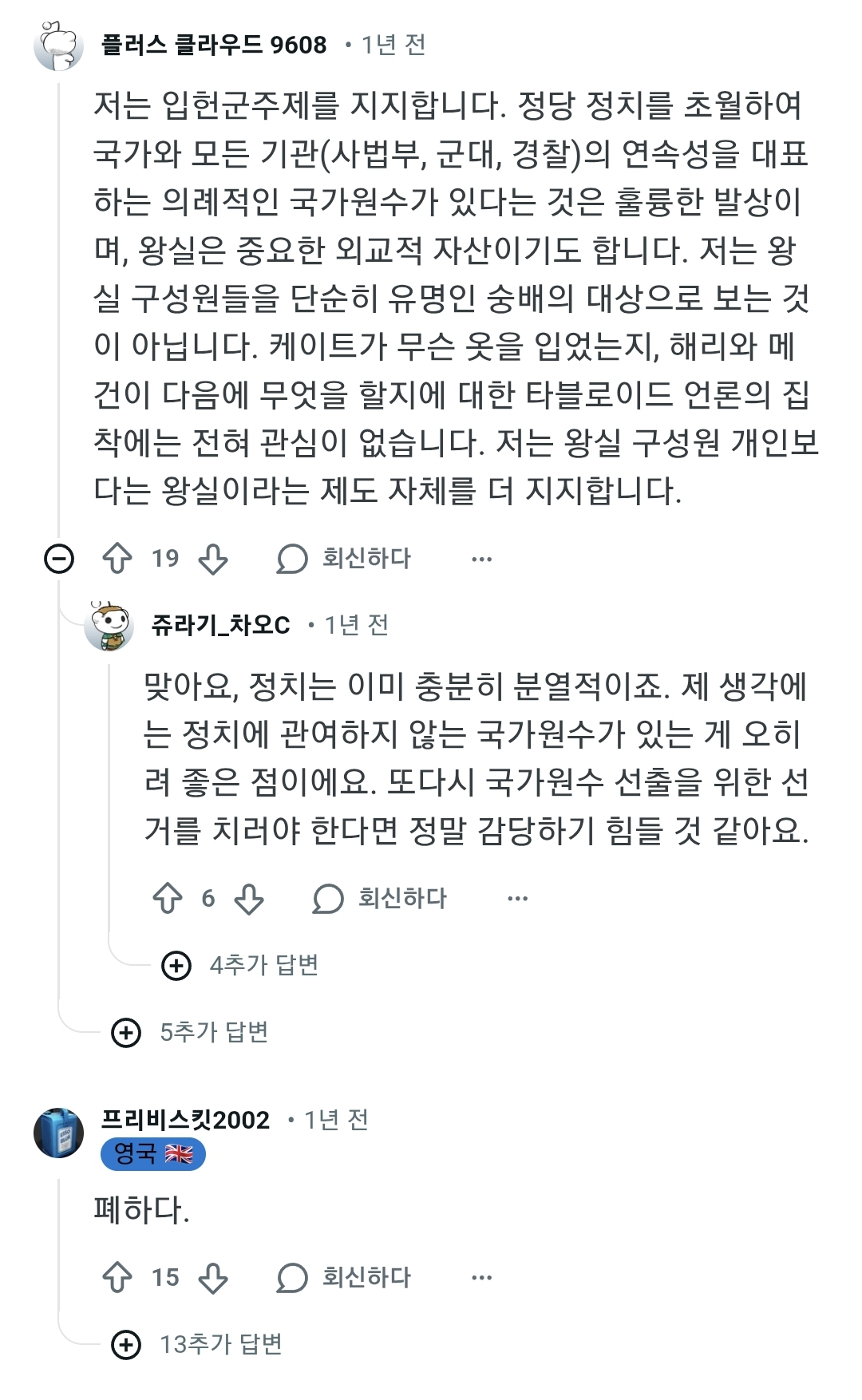Collapse the 플러스 클라우드 9608 comment thread
This screenshot has height=1400, width=862.
(x=59, y=559)
